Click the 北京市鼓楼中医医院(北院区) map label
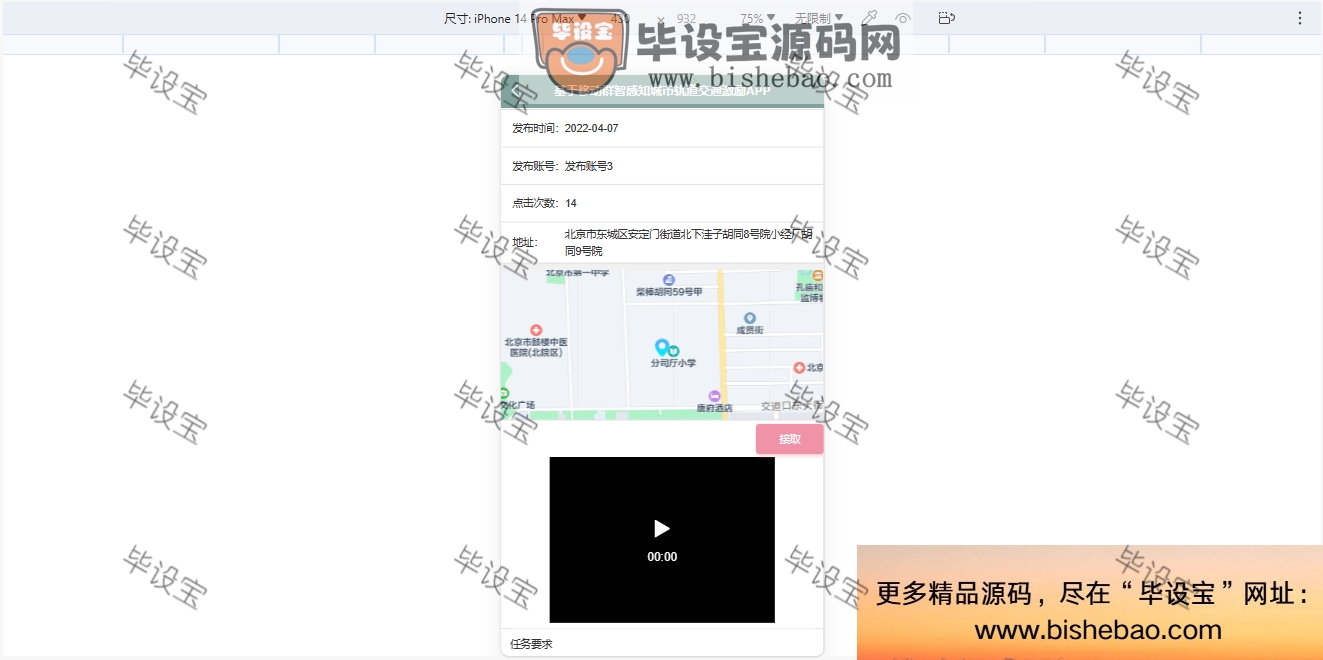Screen dimensions: 1323x660 pos(536,347)
